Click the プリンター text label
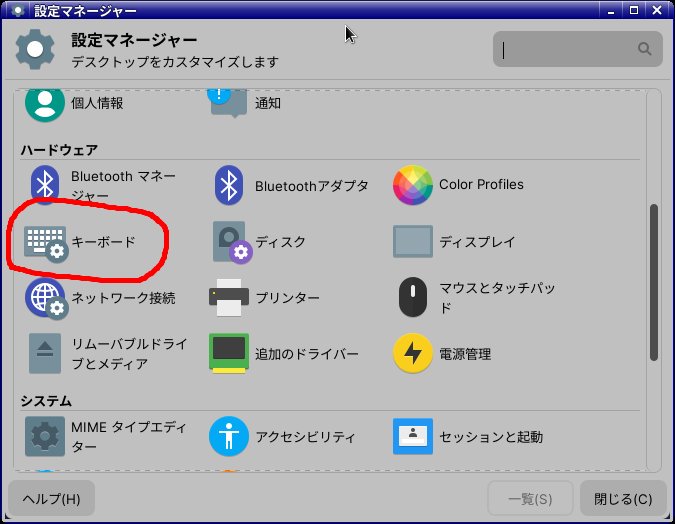Image resolution: width=675 pixels, height=524 pixels. coord(288,298)
